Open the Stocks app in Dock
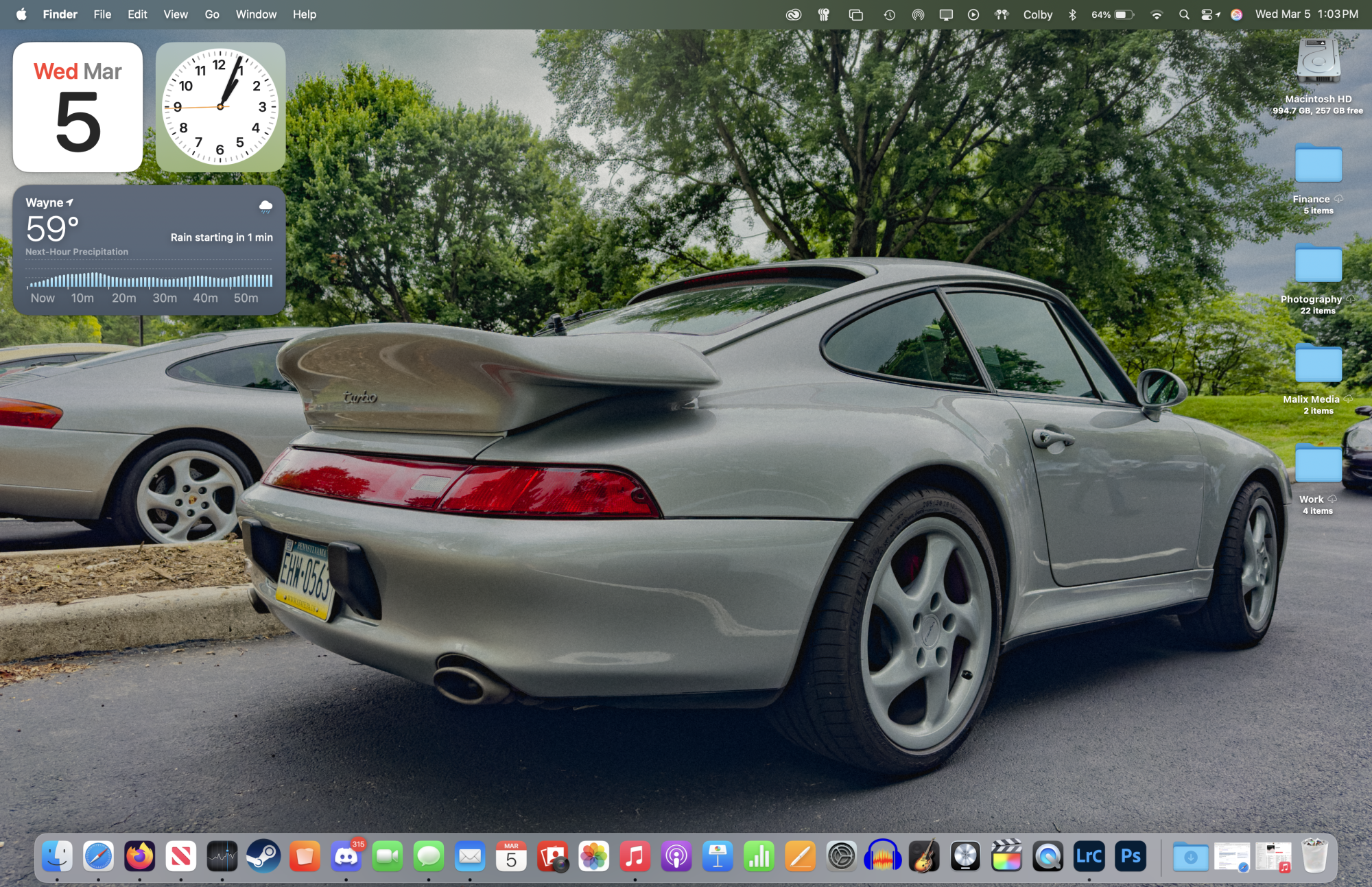Image resolution: width=1372 pixels, height=887 pixels. [222, 856]
